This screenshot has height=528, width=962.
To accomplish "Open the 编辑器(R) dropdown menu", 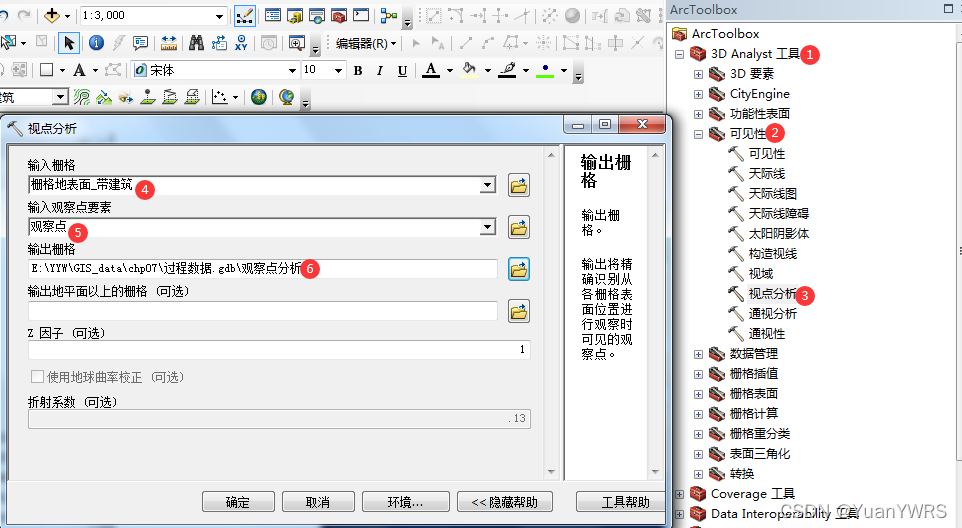I will point(366,44).
